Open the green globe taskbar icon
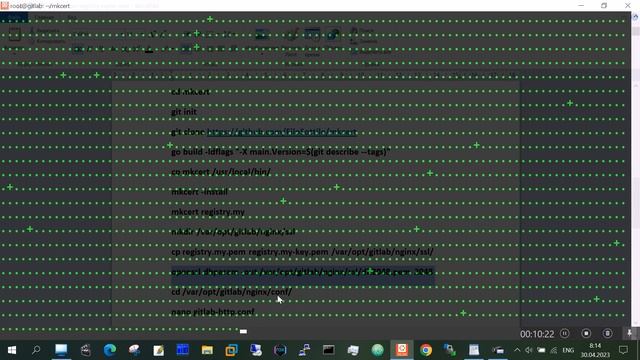This screenshot has width=640, height=360. (378, 350)
